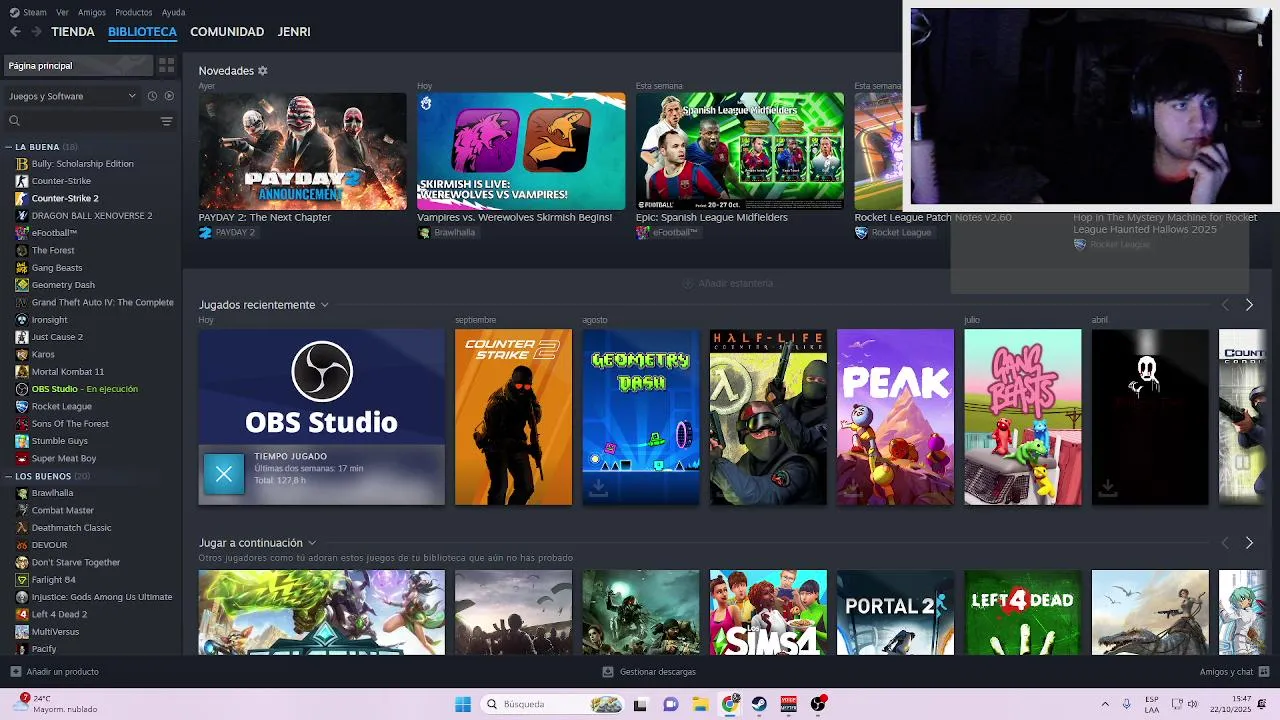Click the Rocket League list icon
Image resolution: width=1280 pixels, height=720 pixels.
click(22, 406)
